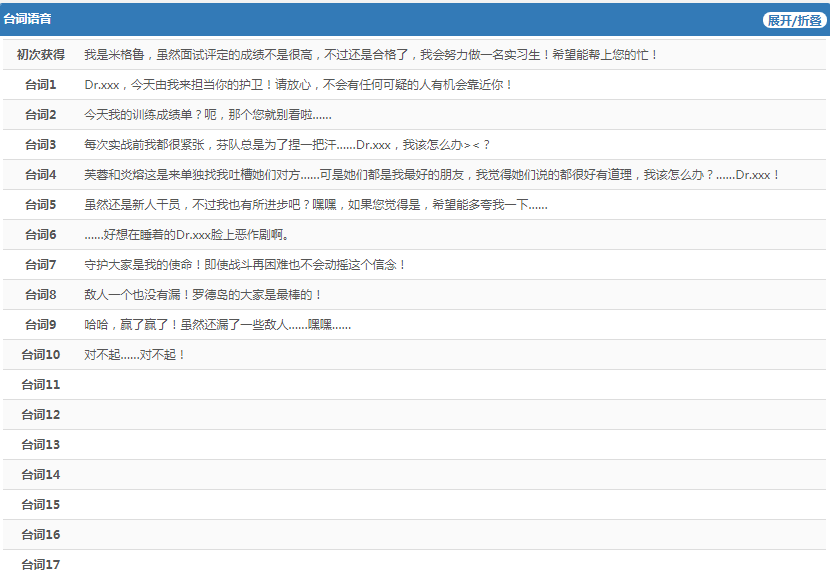The width and height of the screenshot is (830, 580).
Task: Select the 台词5 row label
Action: coord(41,205)
